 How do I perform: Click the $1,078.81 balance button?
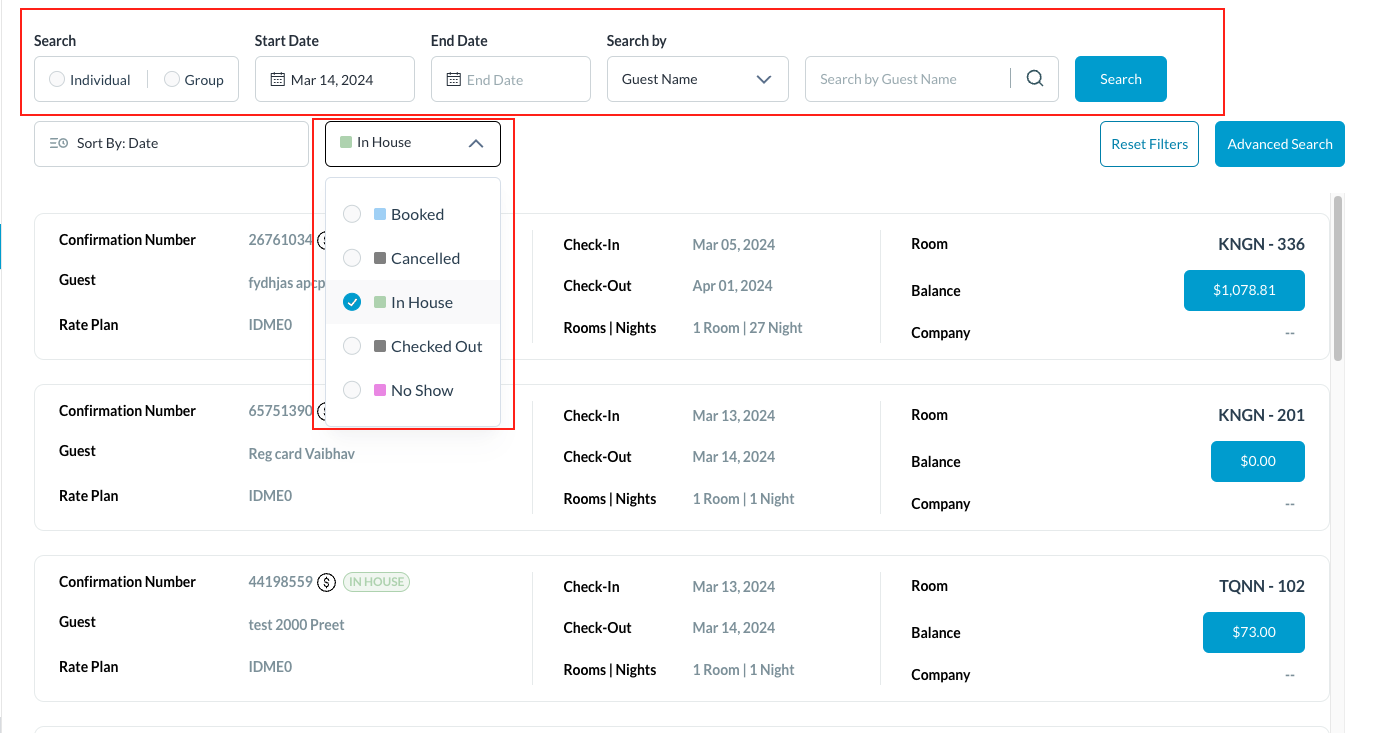[1244, 290]
